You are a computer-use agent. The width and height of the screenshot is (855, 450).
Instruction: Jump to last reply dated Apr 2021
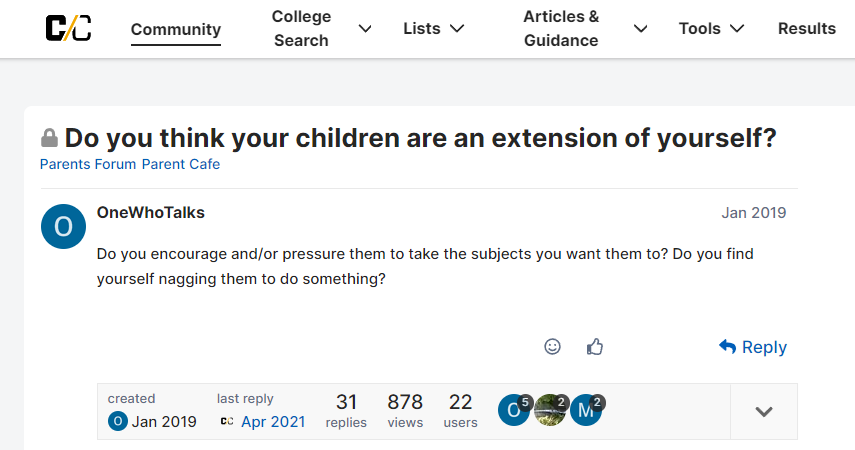coord(272,421)
